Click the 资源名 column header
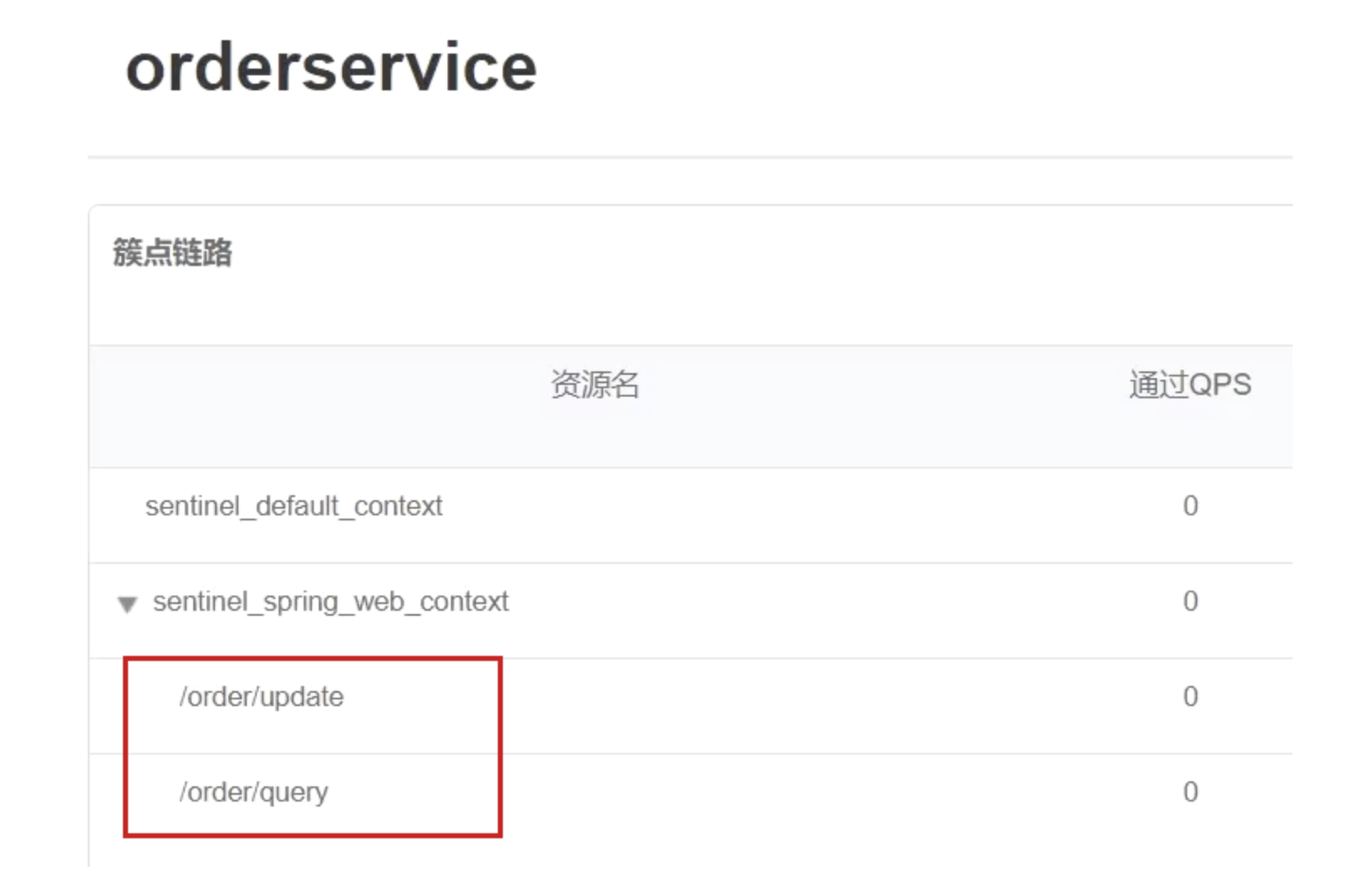The image size is (1347, 896). click(595, 385)
